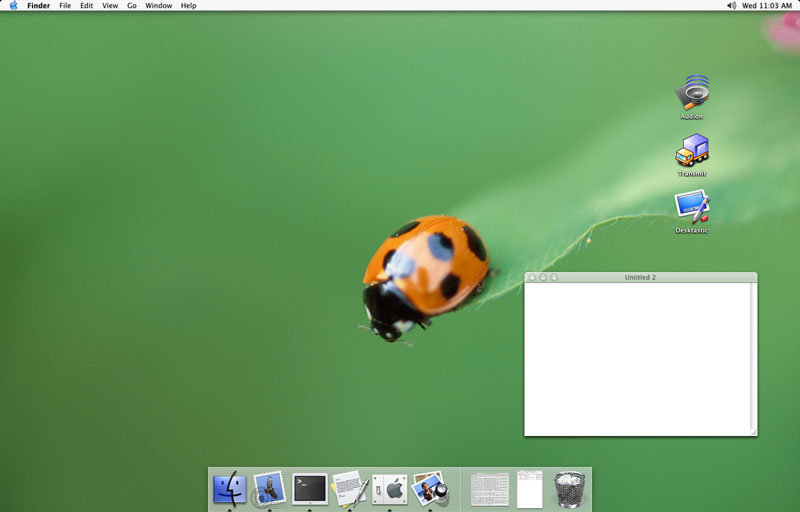Open Finder from the Dock
Viewport: 800px width, 512px height.
pyautogui.click(x=230, y=489)
